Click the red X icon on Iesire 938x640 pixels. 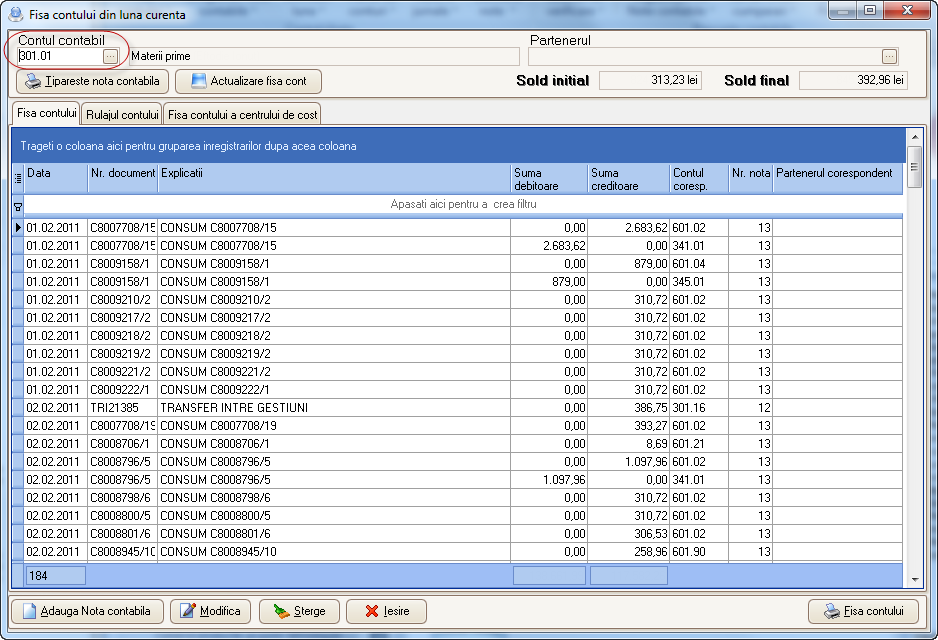pyautogui.click(x=371, y=611)
